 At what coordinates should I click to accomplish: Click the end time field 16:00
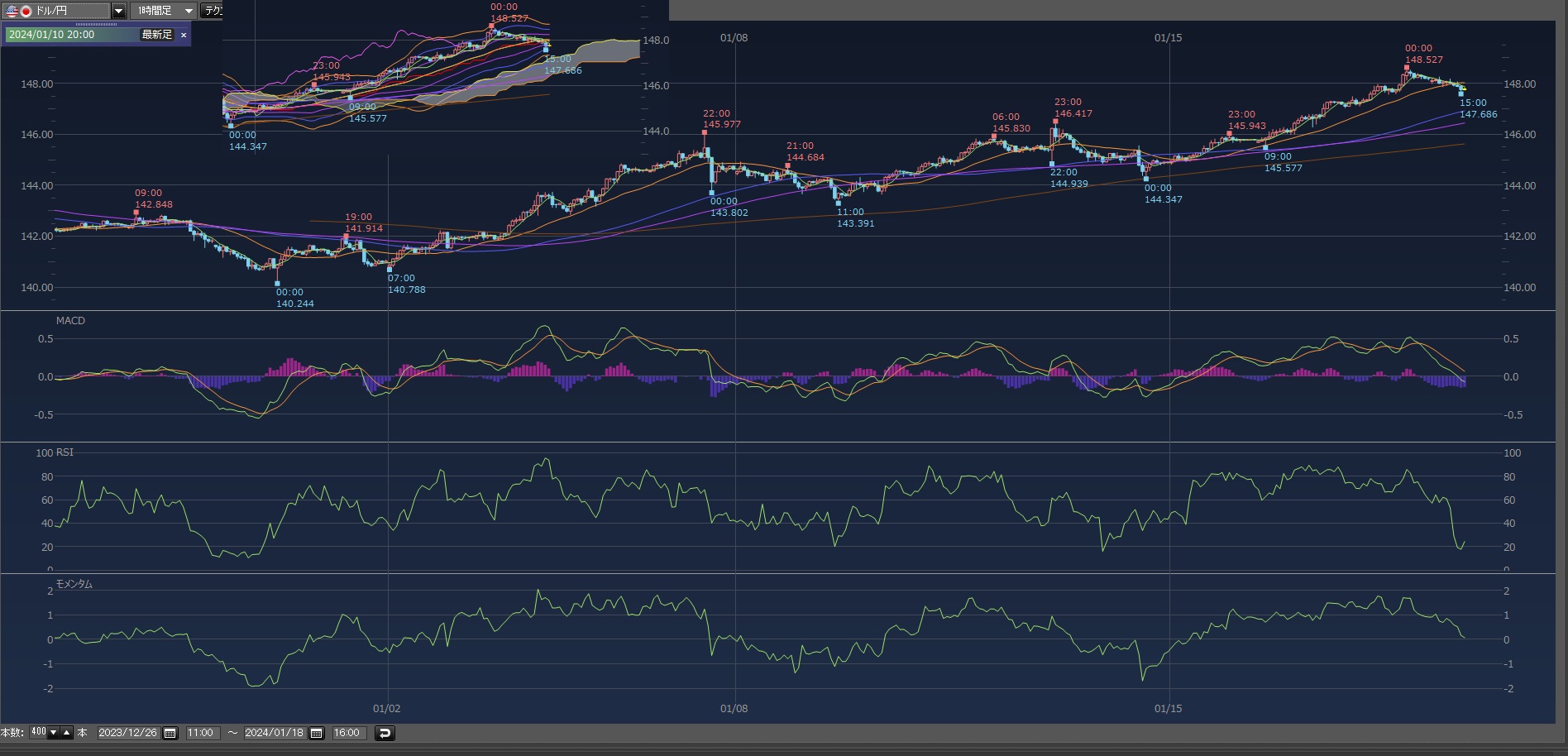point(347,733)
